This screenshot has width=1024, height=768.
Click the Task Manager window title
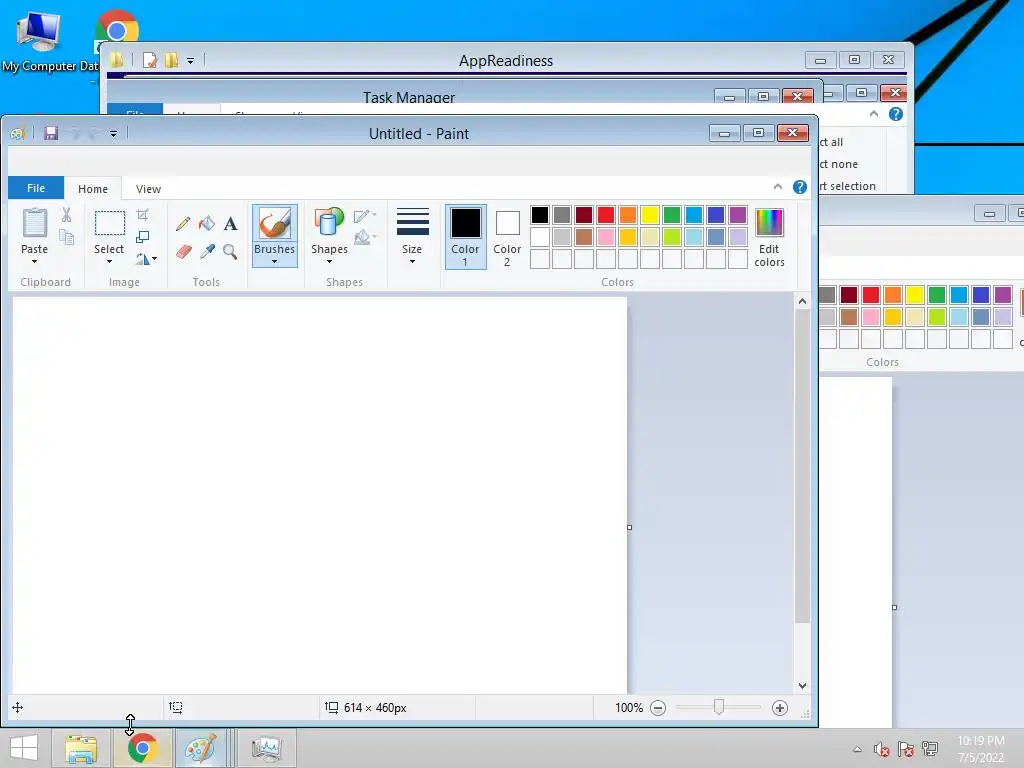409,97
